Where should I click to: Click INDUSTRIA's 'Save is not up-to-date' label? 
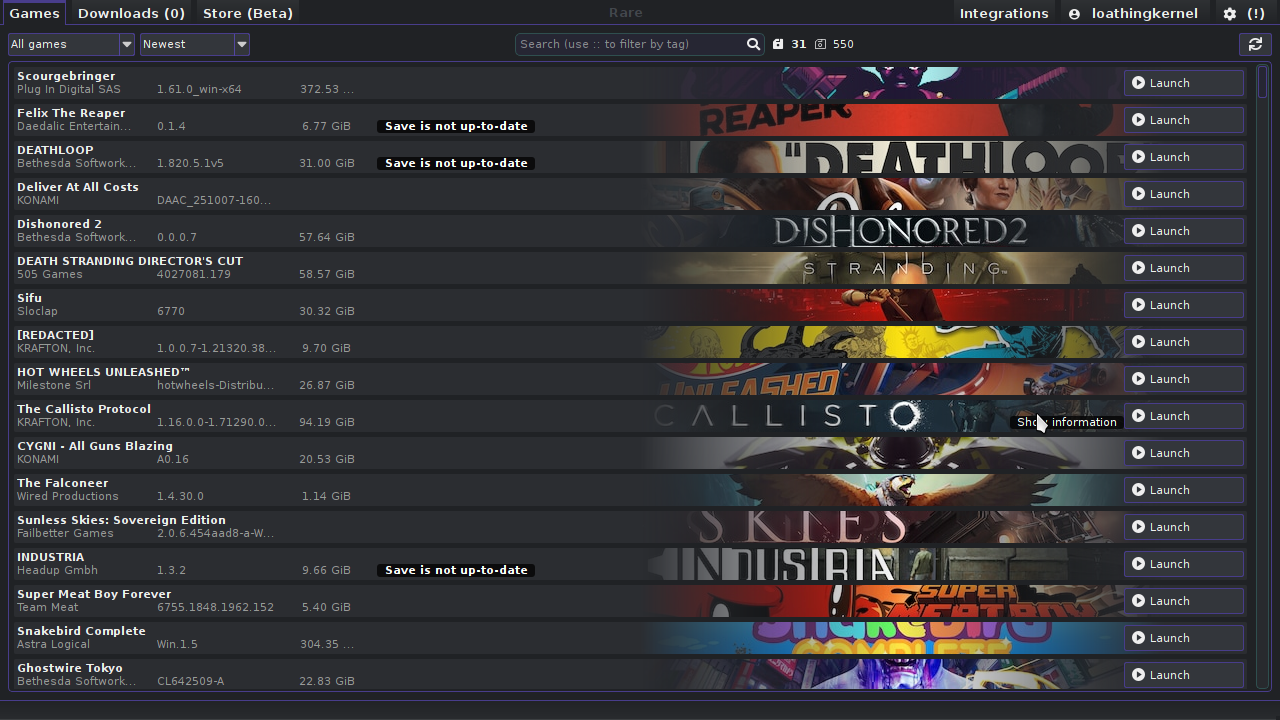coord(456,570)
